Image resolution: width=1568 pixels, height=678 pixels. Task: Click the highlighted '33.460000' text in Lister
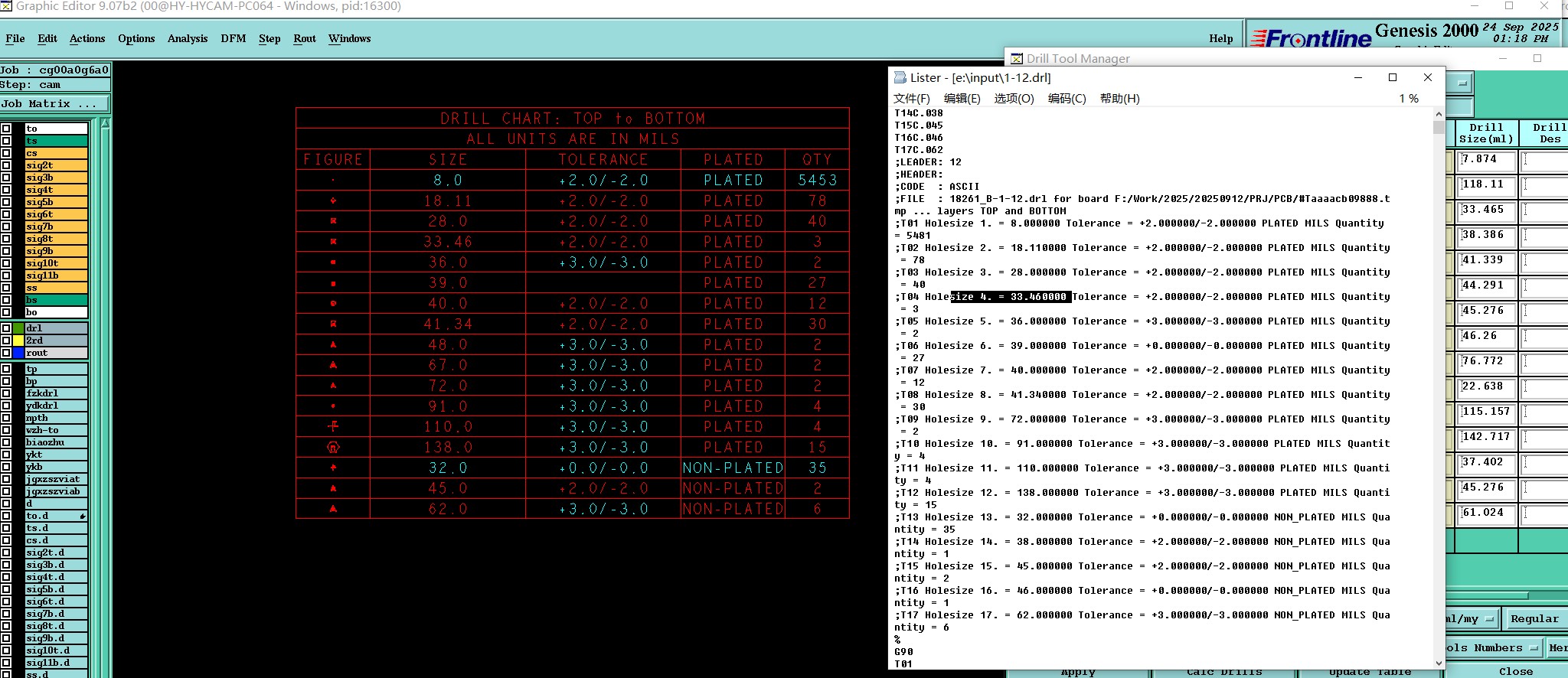[1038, 297]
